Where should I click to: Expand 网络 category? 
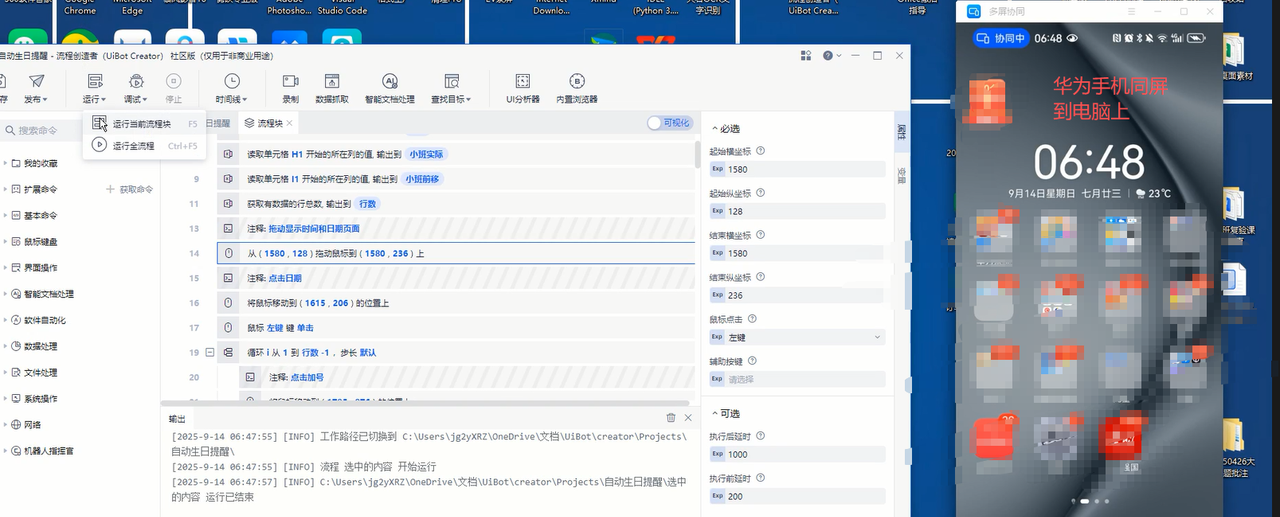[x=5, y=424]
